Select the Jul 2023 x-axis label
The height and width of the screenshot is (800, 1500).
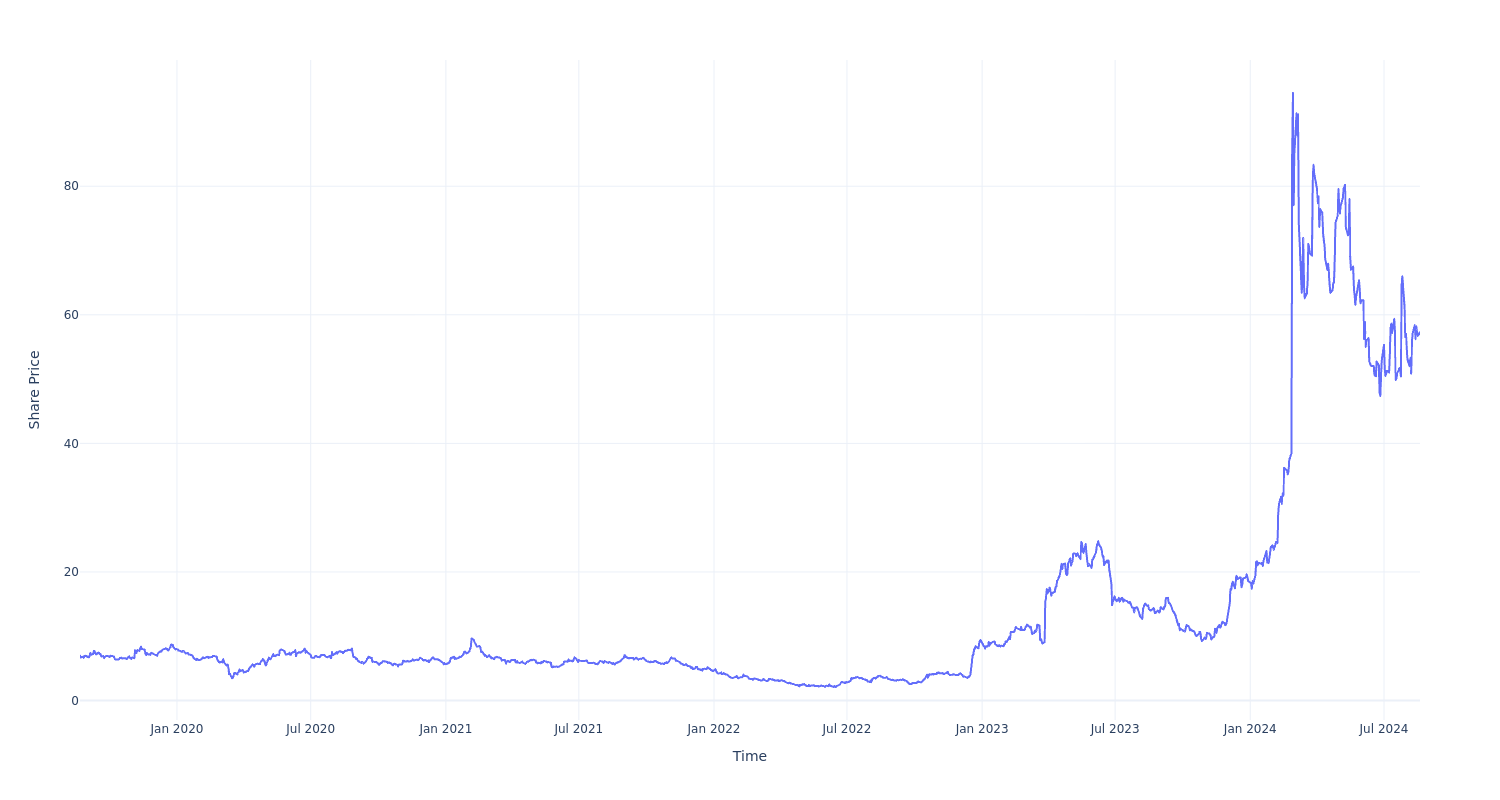pos(1114,729)
